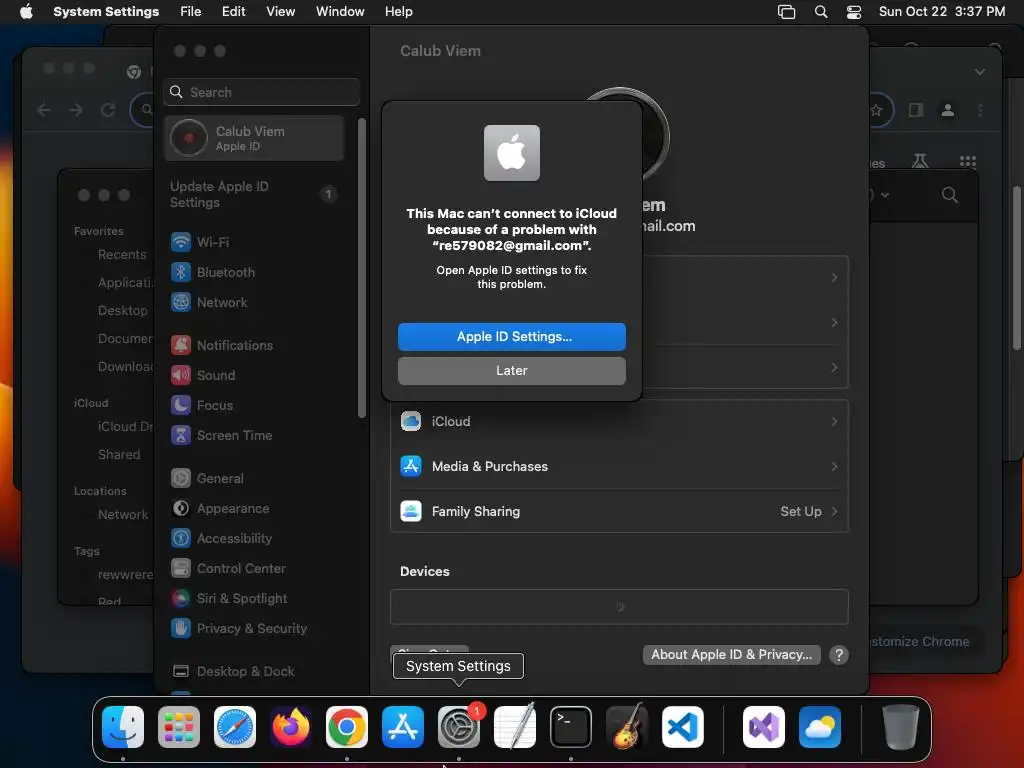1024x768 pixels.
Task: Open the File menu
Action: coord(191,11)
